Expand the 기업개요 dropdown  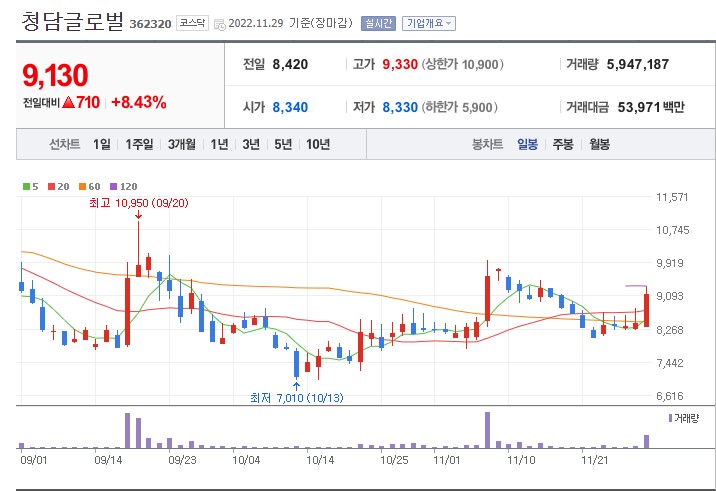coord(428,23)
